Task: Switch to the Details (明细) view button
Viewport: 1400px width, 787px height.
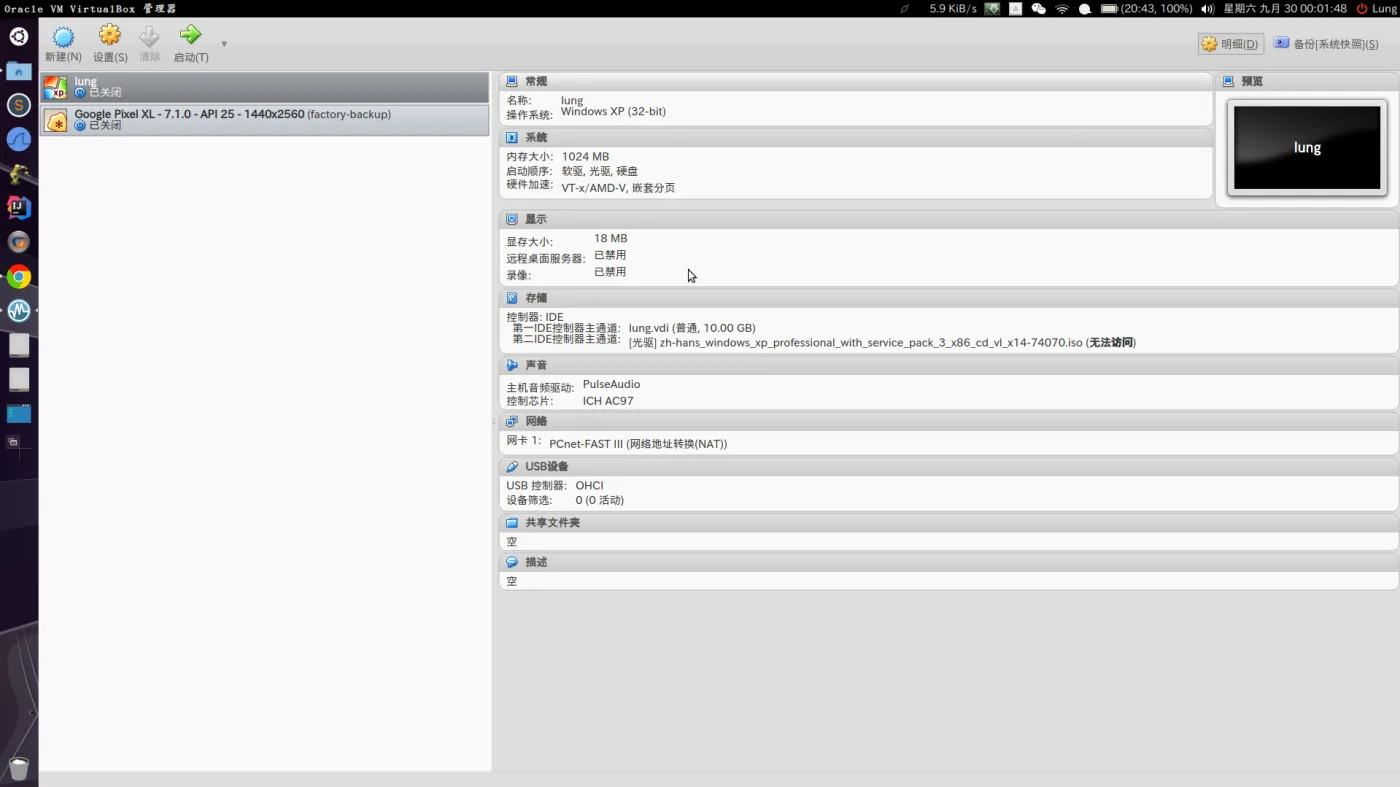Action: 1231,44
